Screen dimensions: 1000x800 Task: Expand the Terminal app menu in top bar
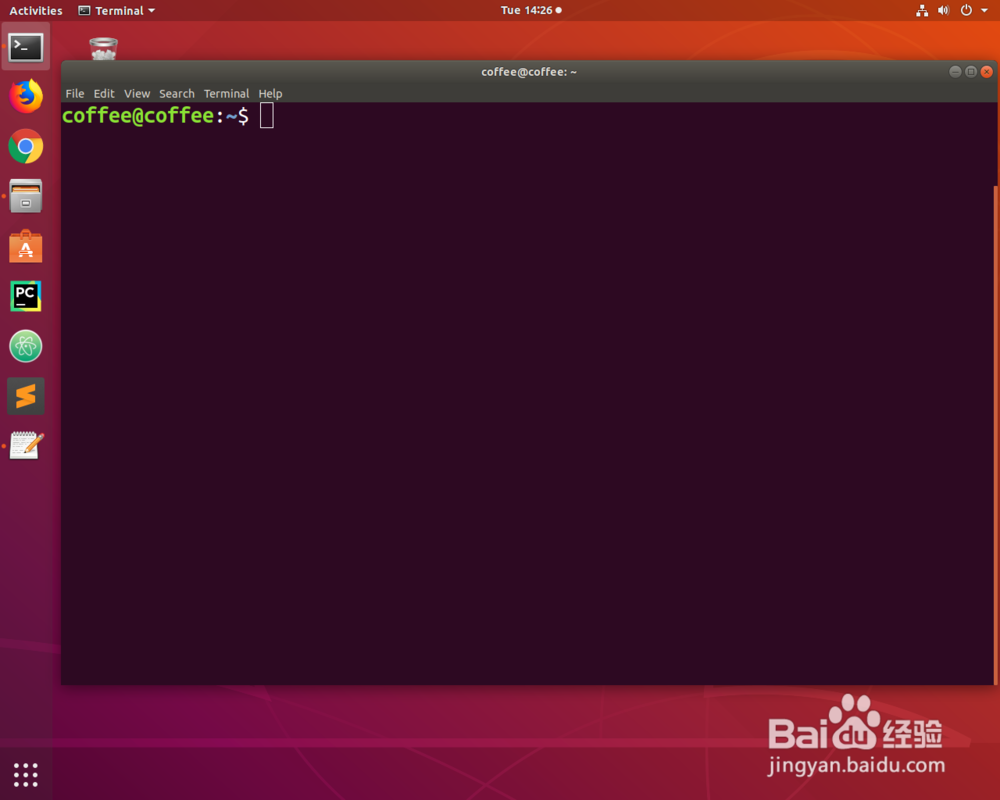pyautogui.click(x=117, y=10)
